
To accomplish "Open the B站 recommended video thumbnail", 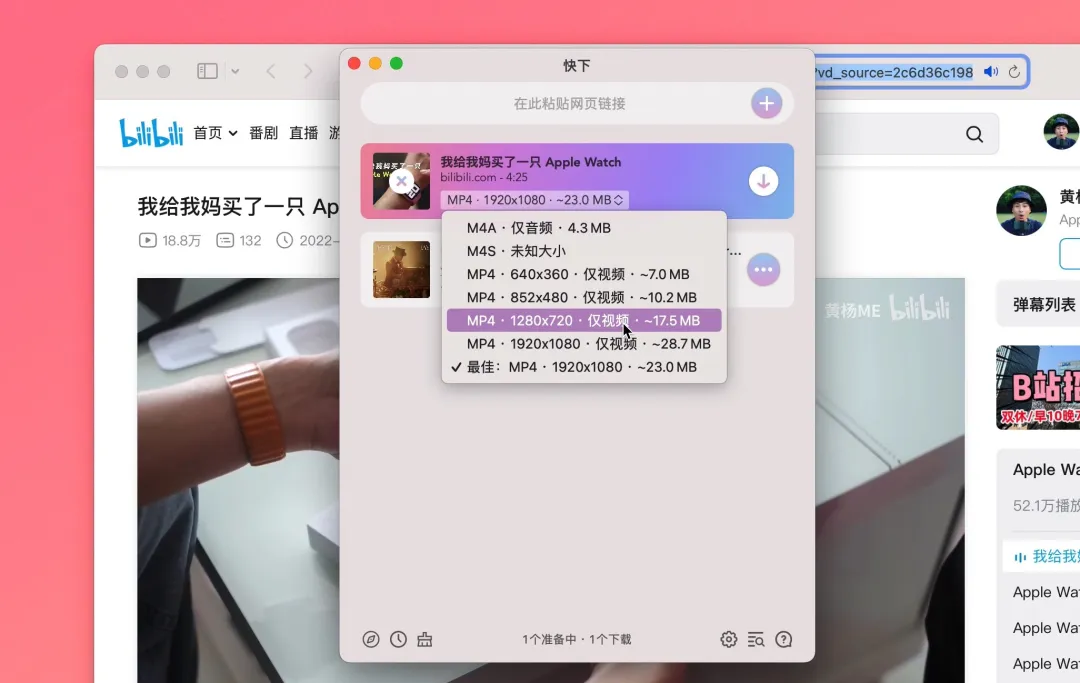I will pos(1038,388).
